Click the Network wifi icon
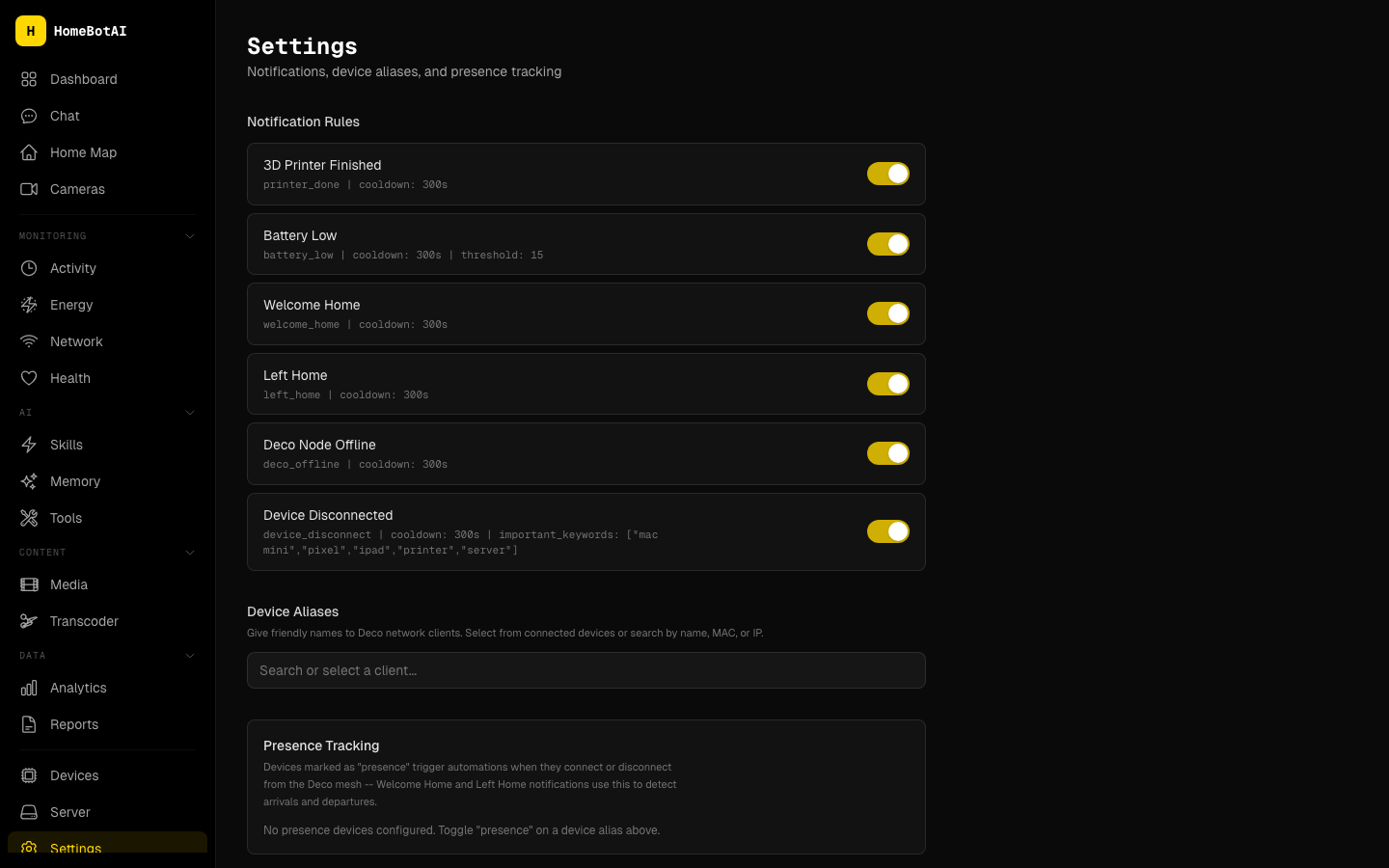This screenshot has height=868, width=1389. click(29, 341)
